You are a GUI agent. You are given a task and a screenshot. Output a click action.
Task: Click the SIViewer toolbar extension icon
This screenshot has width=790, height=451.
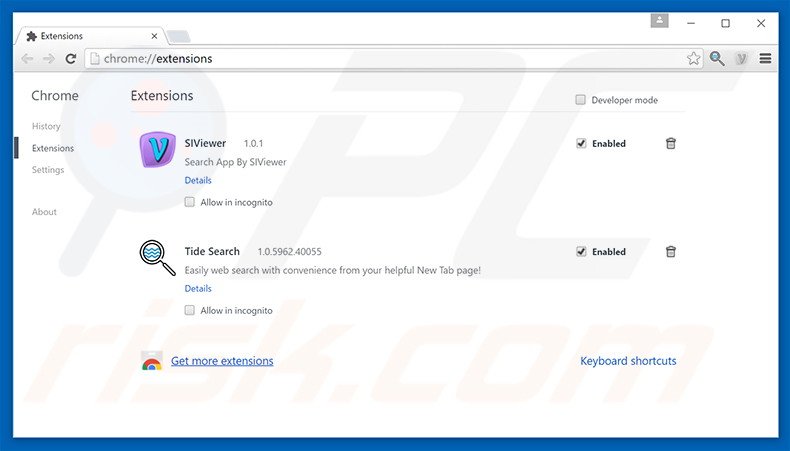[x=741, y=58]
